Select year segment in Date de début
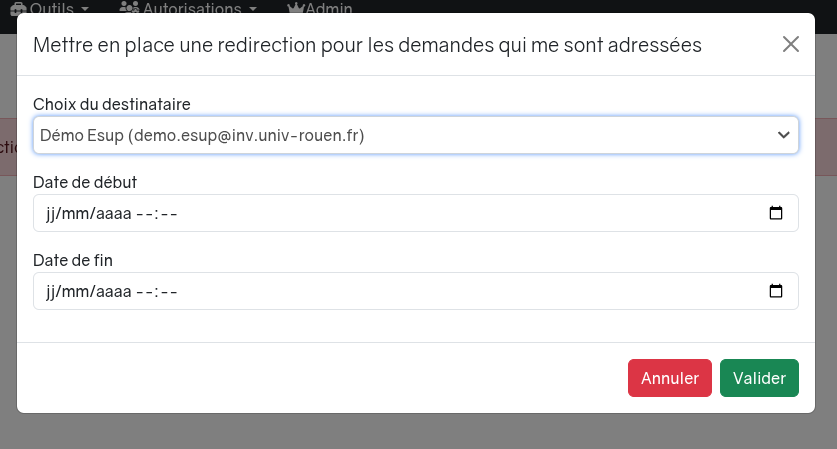The height and width of the screenshot is (449, 837). (114, 213)
